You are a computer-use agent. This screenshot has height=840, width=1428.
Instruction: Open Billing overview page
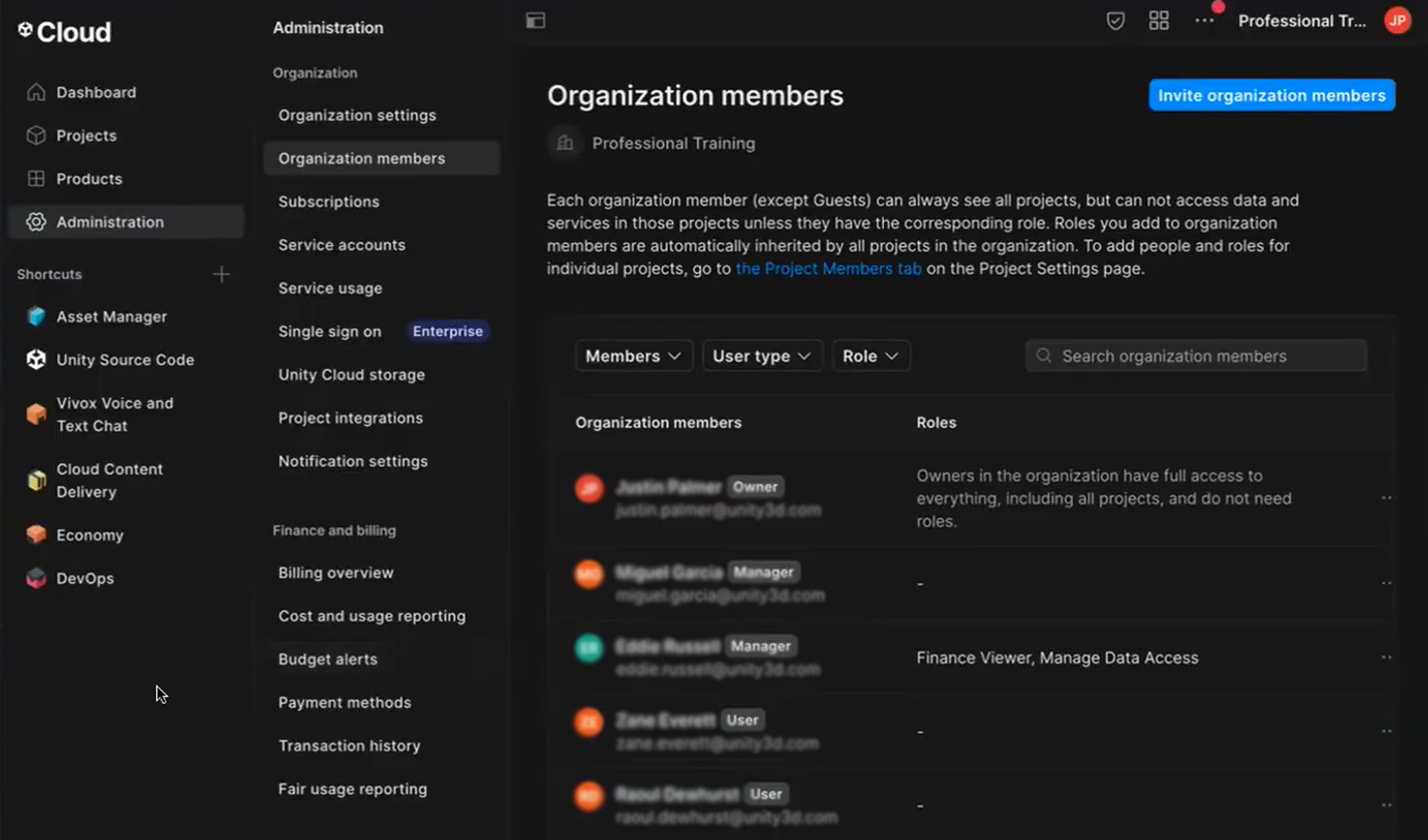pyautogui.click(x=335, y=573)
